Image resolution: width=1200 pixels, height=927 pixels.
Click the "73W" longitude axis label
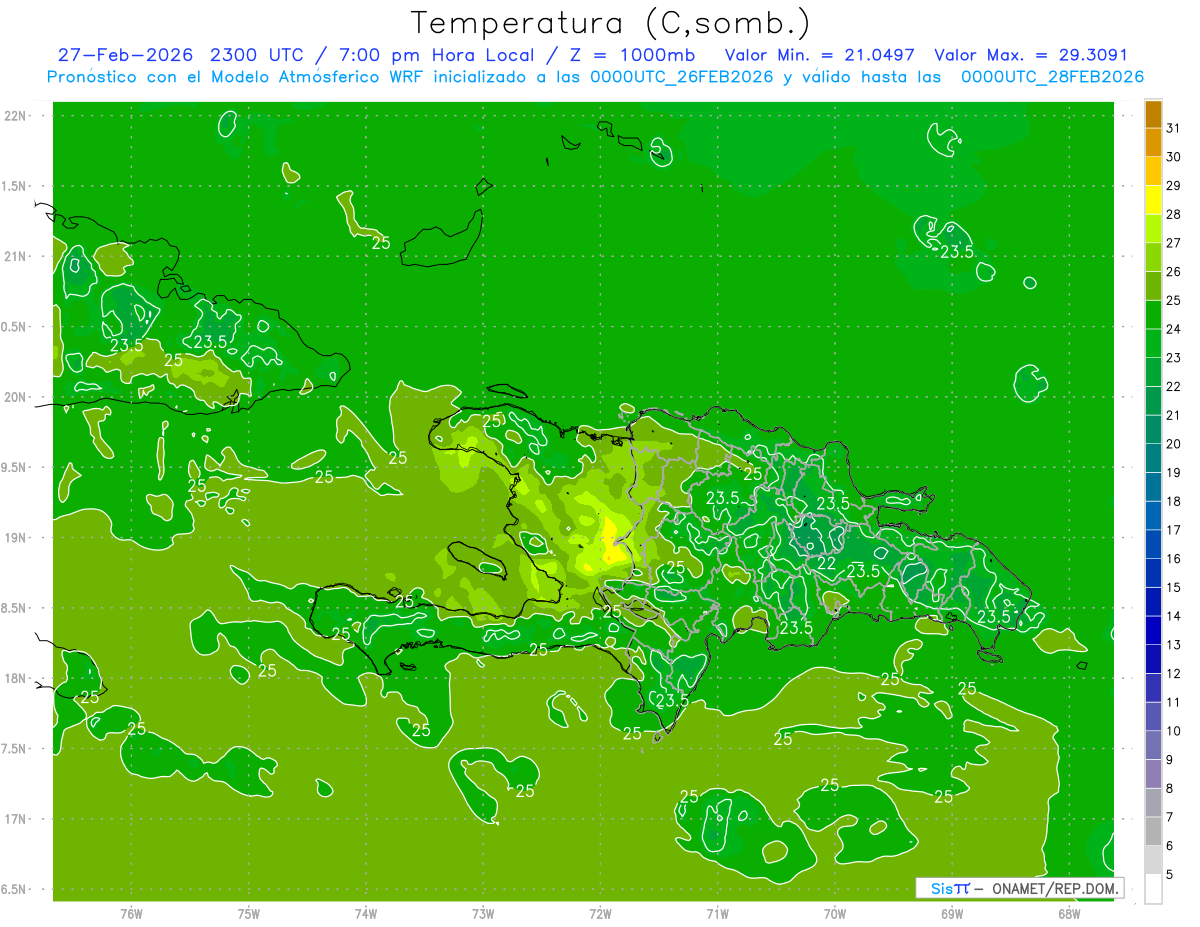[x=483, y=913]
